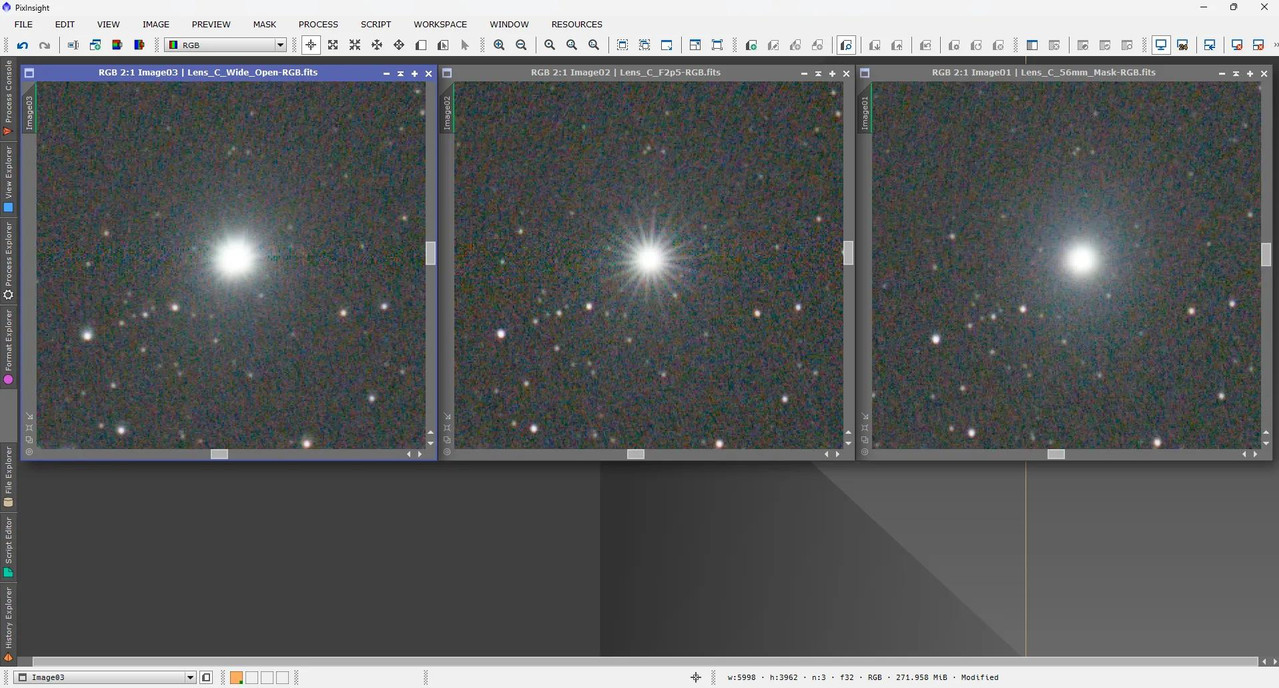Image resolution: width=1279 pixels, height=688 pixels.
Task: Switch to the third workspace box
Action: pos(267,677)
